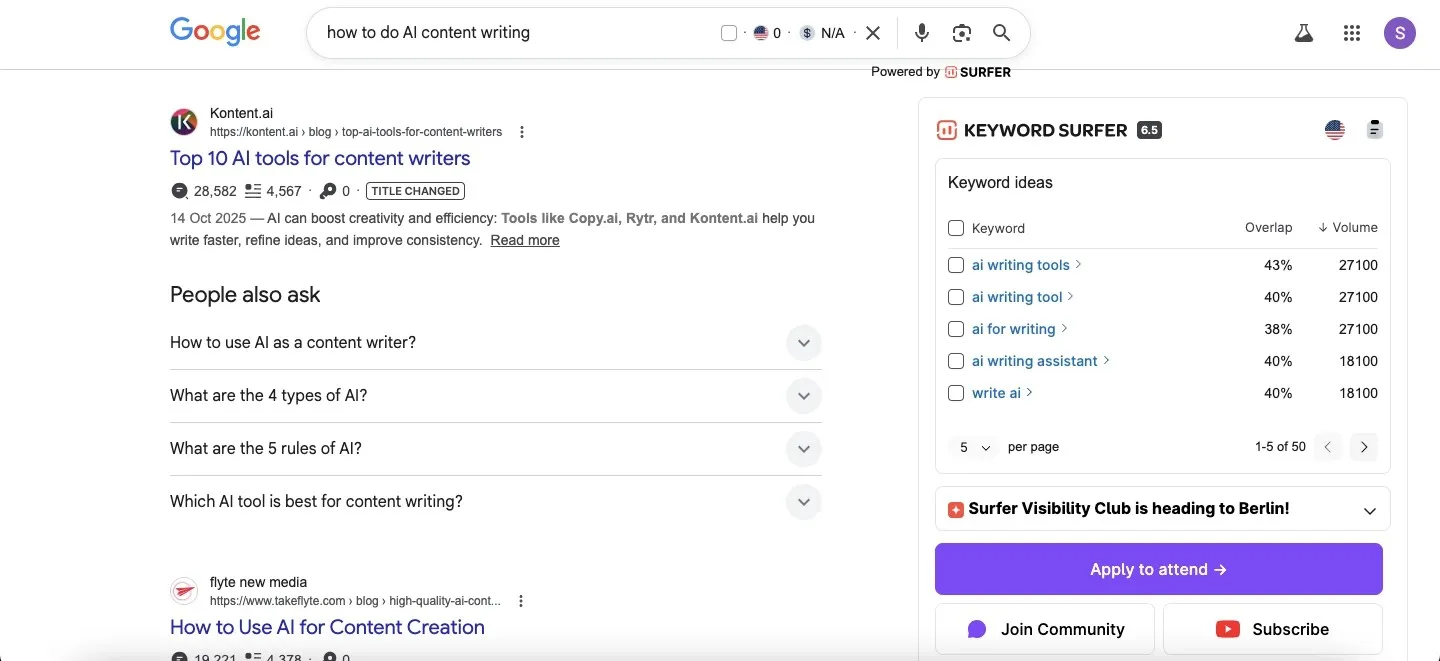This screenshot has height=661, width=1440.
Task: Click the kontent.ai breadcrumb URL
Action: (356, 132)
